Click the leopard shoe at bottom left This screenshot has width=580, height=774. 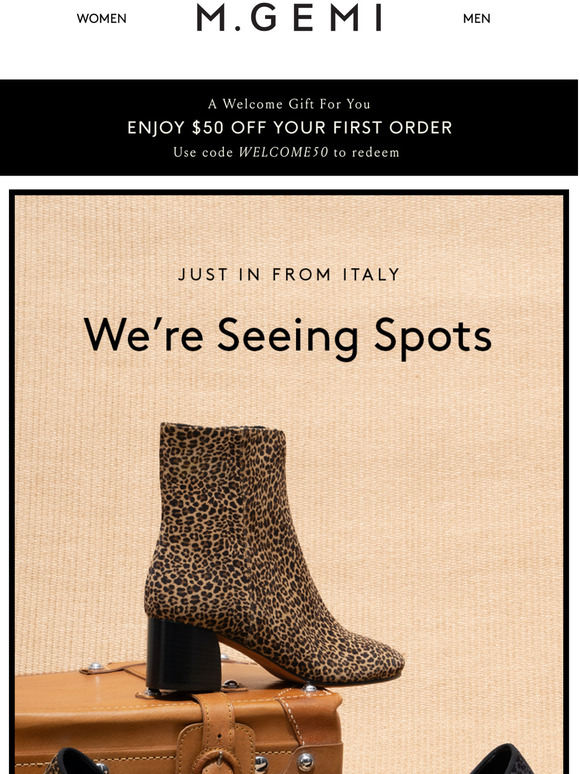click(74, 763)
